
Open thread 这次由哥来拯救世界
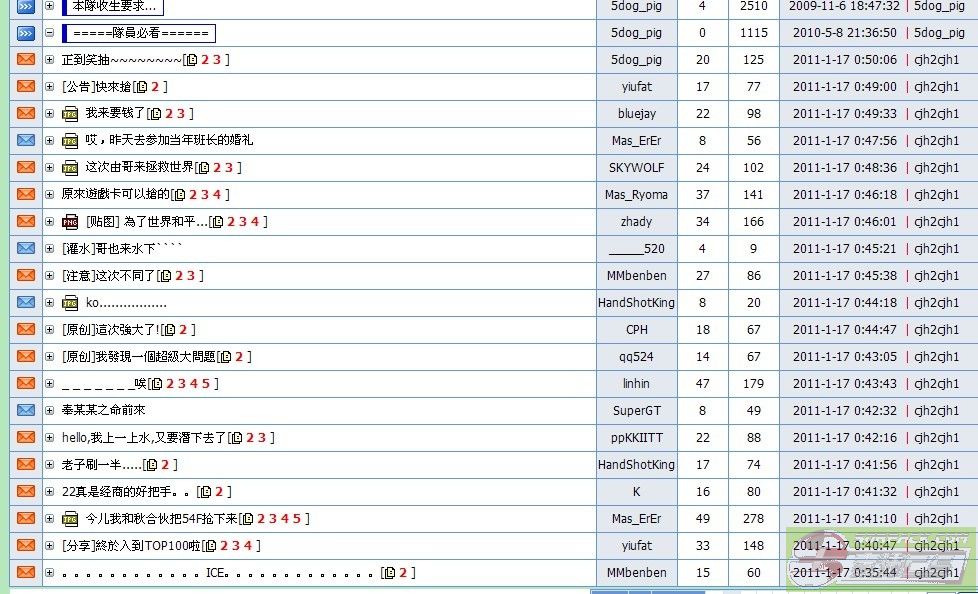(139, 167)
